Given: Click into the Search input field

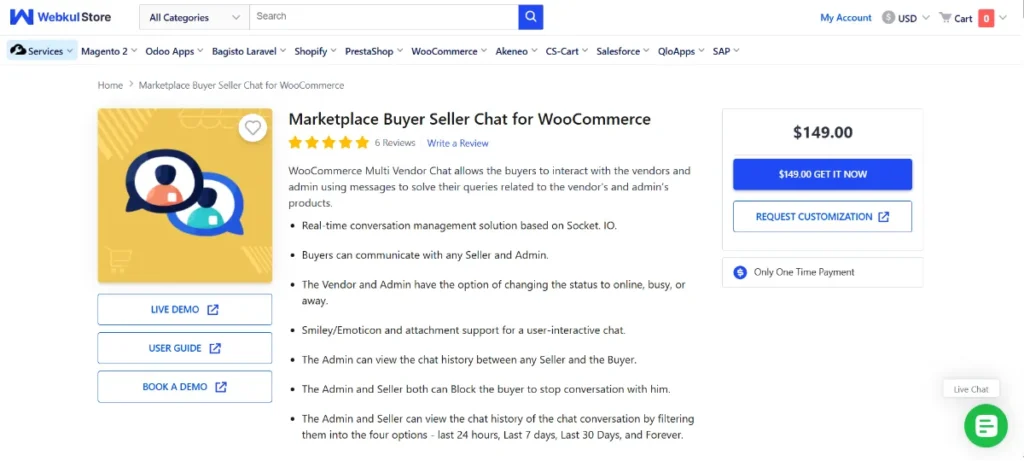Looking at the screenshot, I should point(383,17).
